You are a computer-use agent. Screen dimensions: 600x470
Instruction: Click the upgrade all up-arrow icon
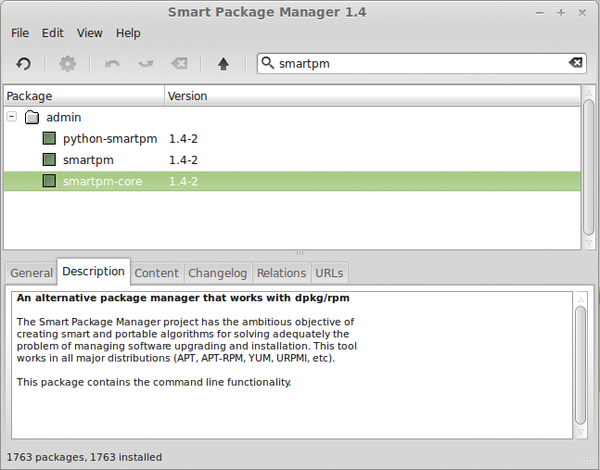tap(223, 63)
